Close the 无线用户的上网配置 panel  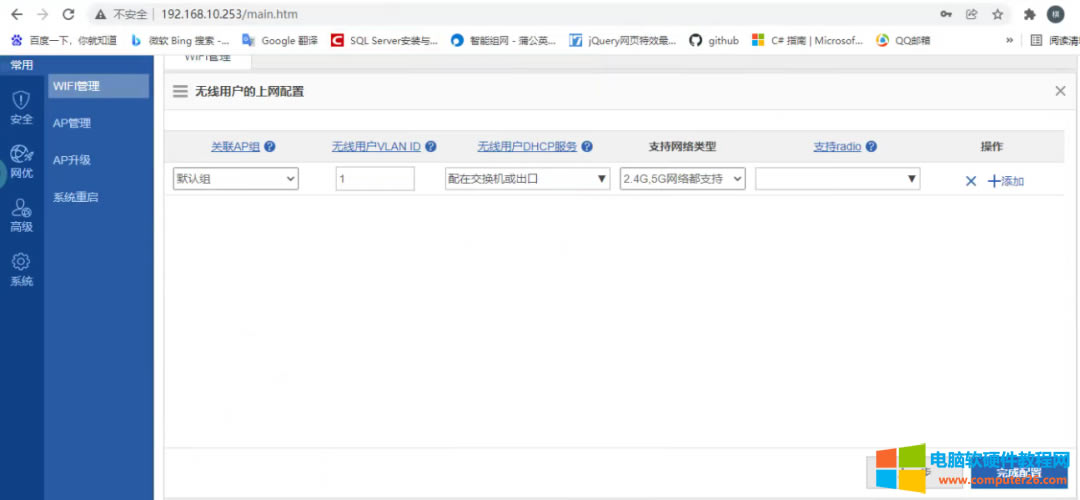[1060, 91]
